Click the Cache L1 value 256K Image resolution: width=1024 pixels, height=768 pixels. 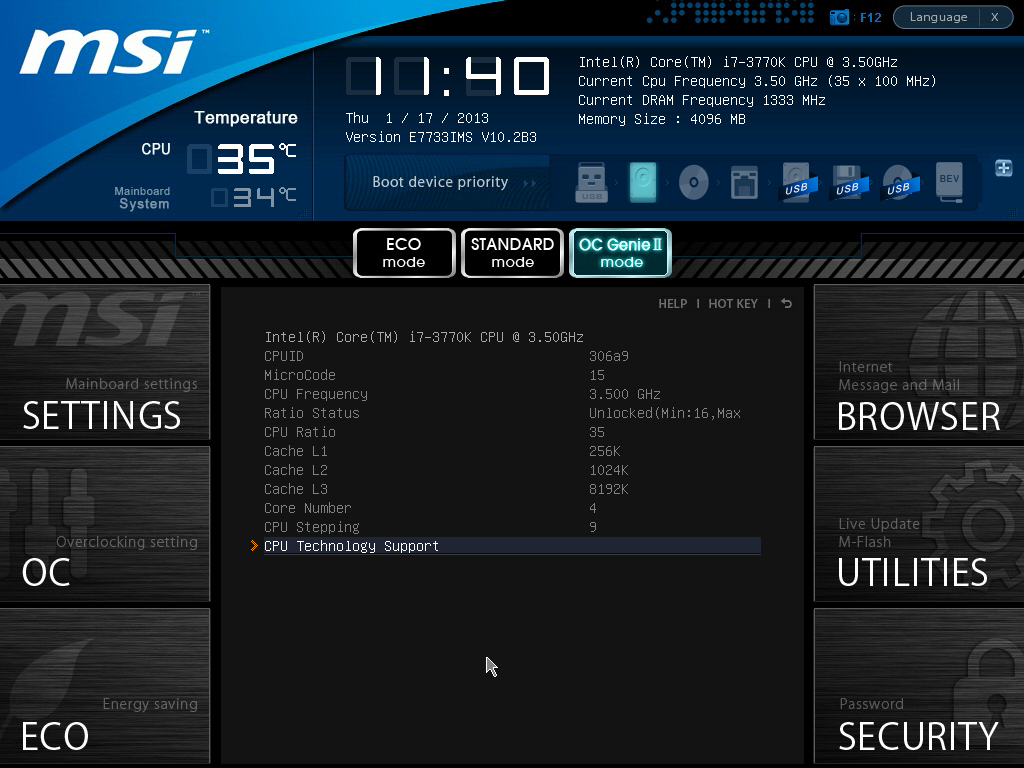(605, 451)
